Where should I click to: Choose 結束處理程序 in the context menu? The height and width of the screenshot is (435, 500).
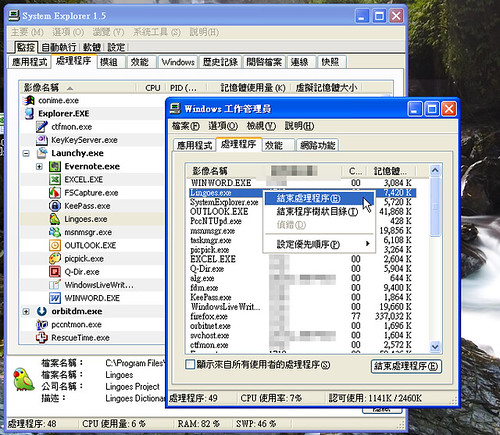(319, 199)
